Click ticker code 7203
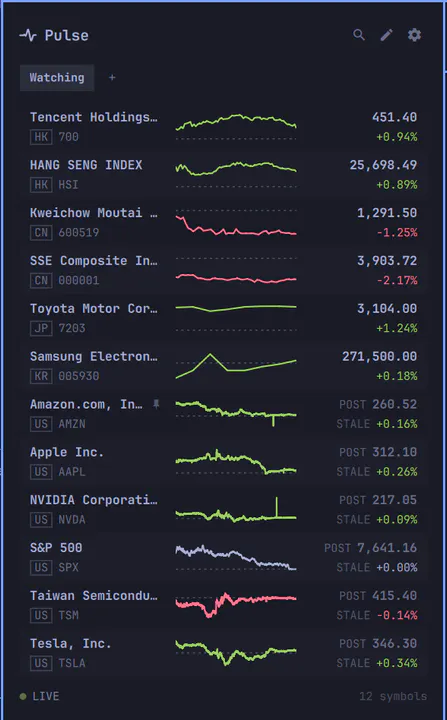 [72, 328]
